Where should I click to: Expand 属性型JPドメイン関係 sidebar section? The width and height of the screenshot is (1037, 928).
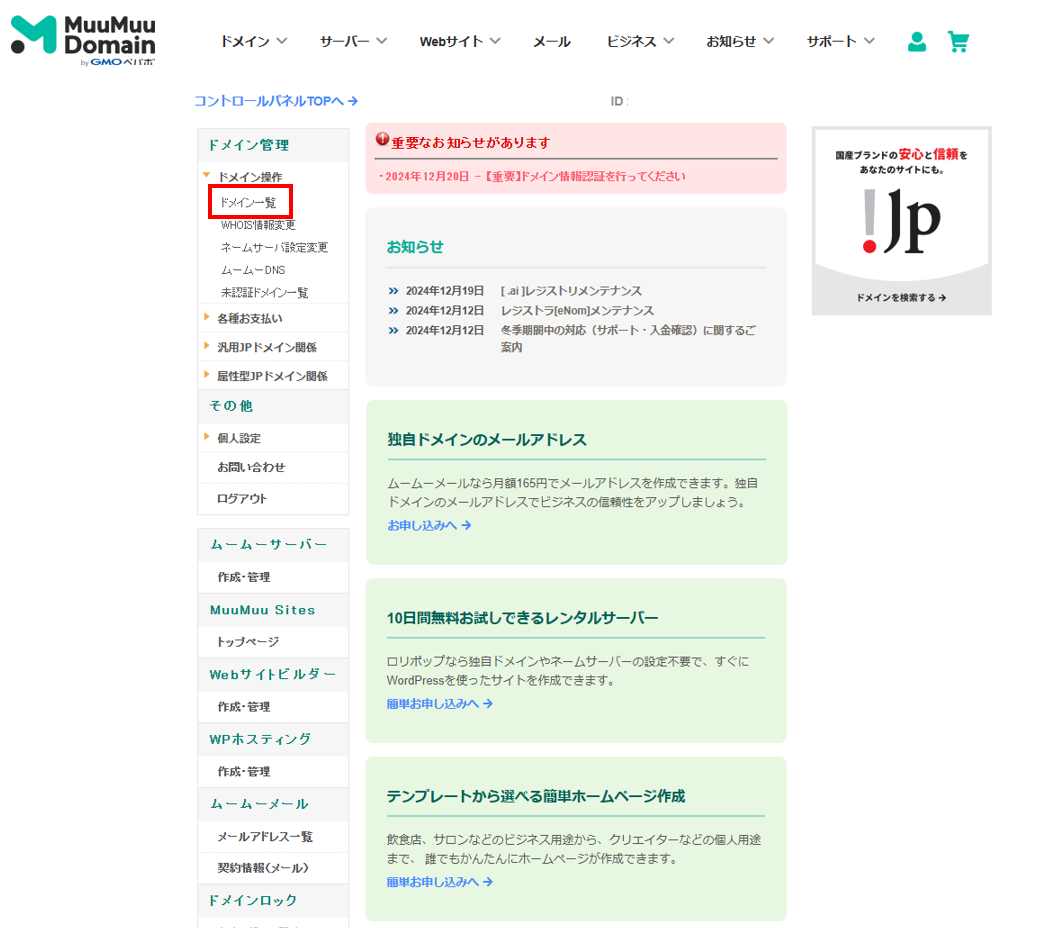(272, 376)
